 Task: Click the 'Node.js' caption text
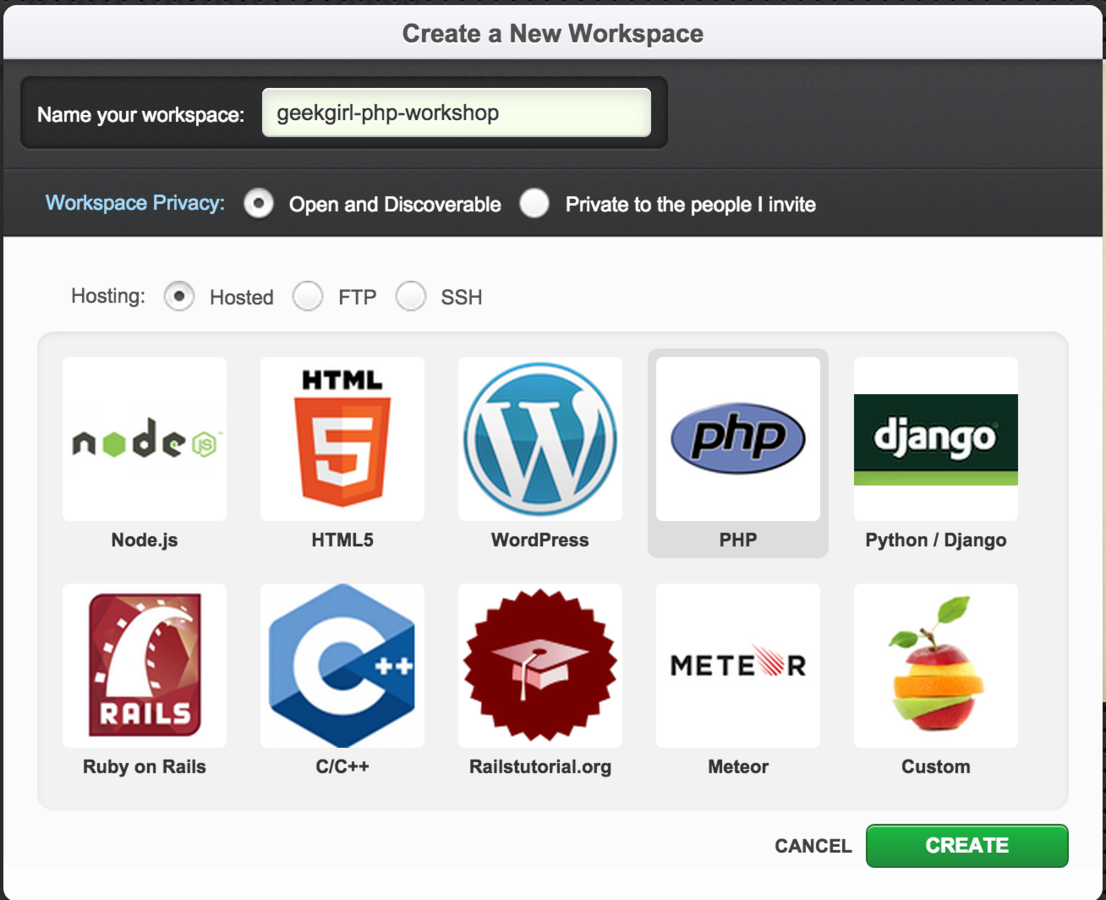145,540
